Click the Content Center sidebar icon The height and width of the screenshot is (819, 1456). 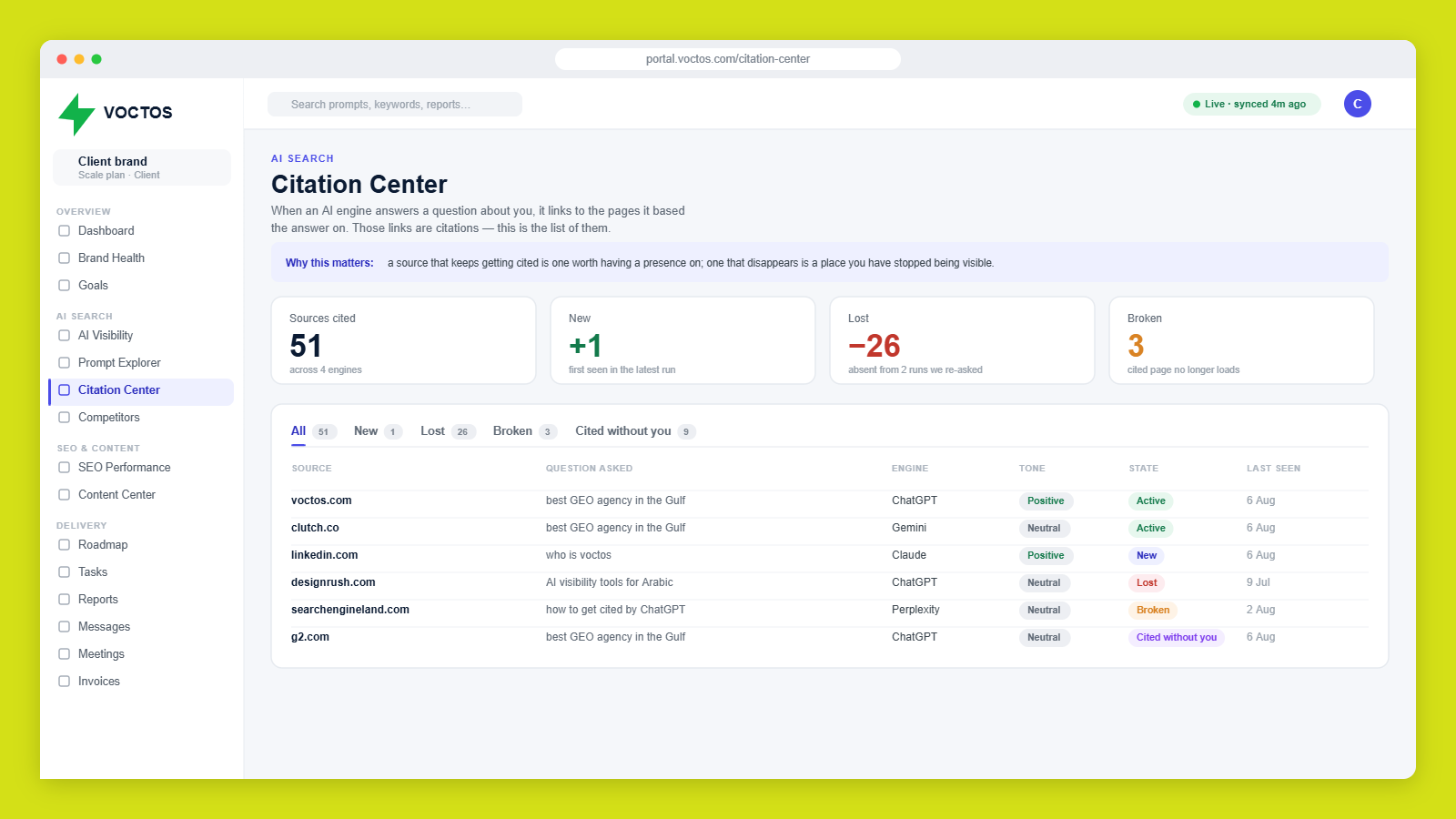[x=64, y=495]
